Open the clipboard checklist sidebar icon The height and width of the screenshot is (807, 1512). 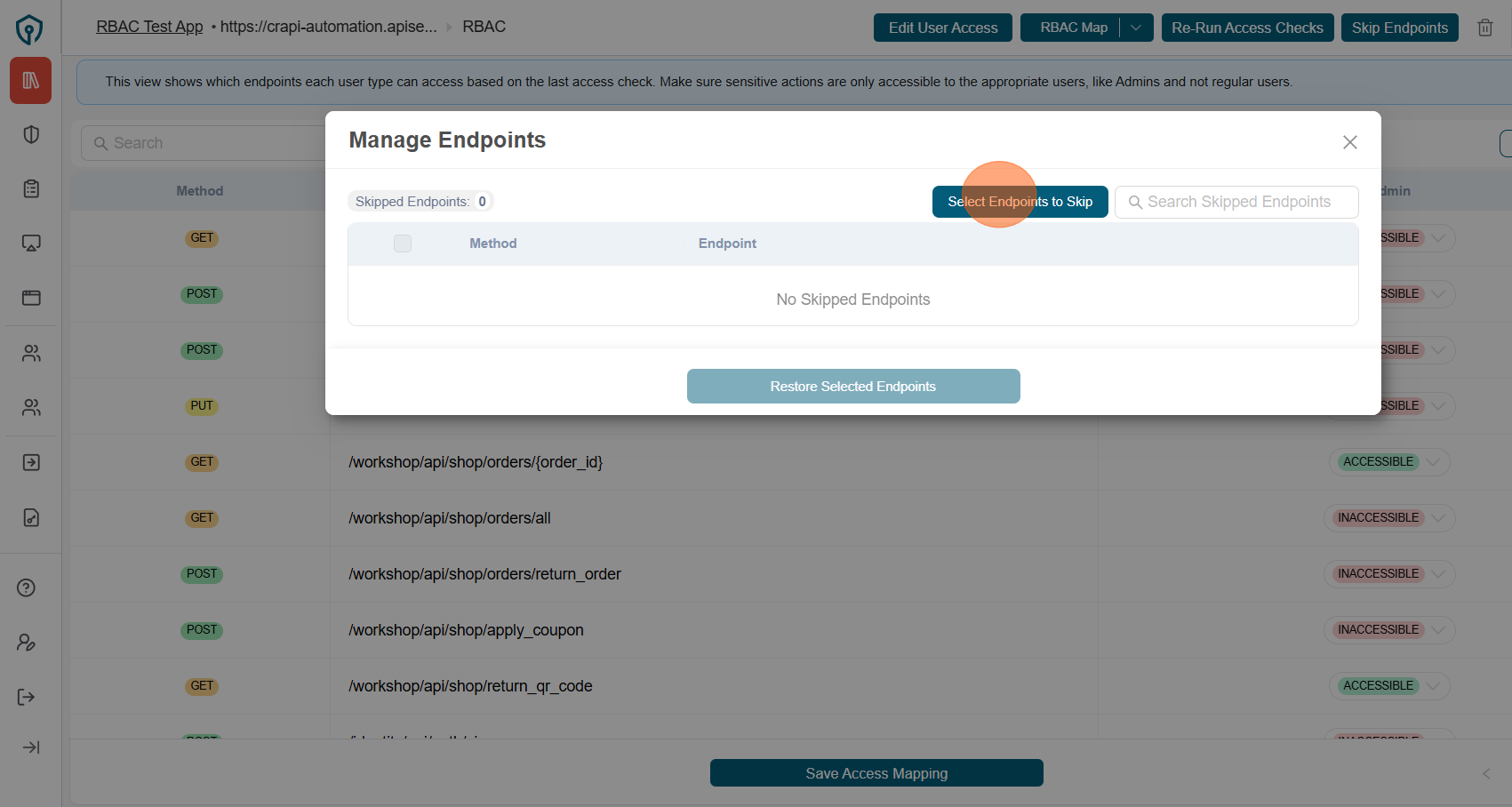[x=31, y=188]
